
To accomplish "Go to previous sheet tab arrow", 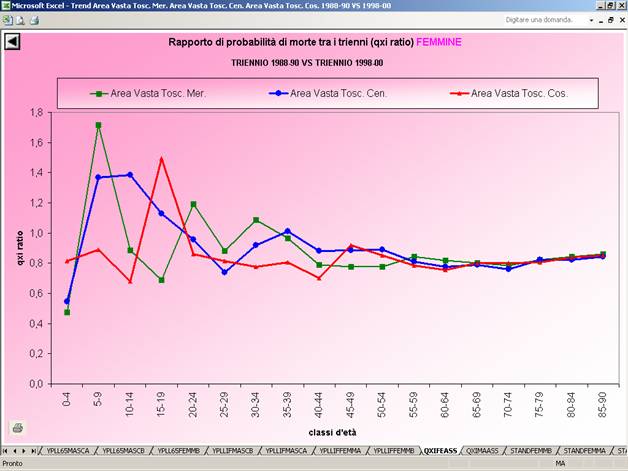I will point(15,451).
